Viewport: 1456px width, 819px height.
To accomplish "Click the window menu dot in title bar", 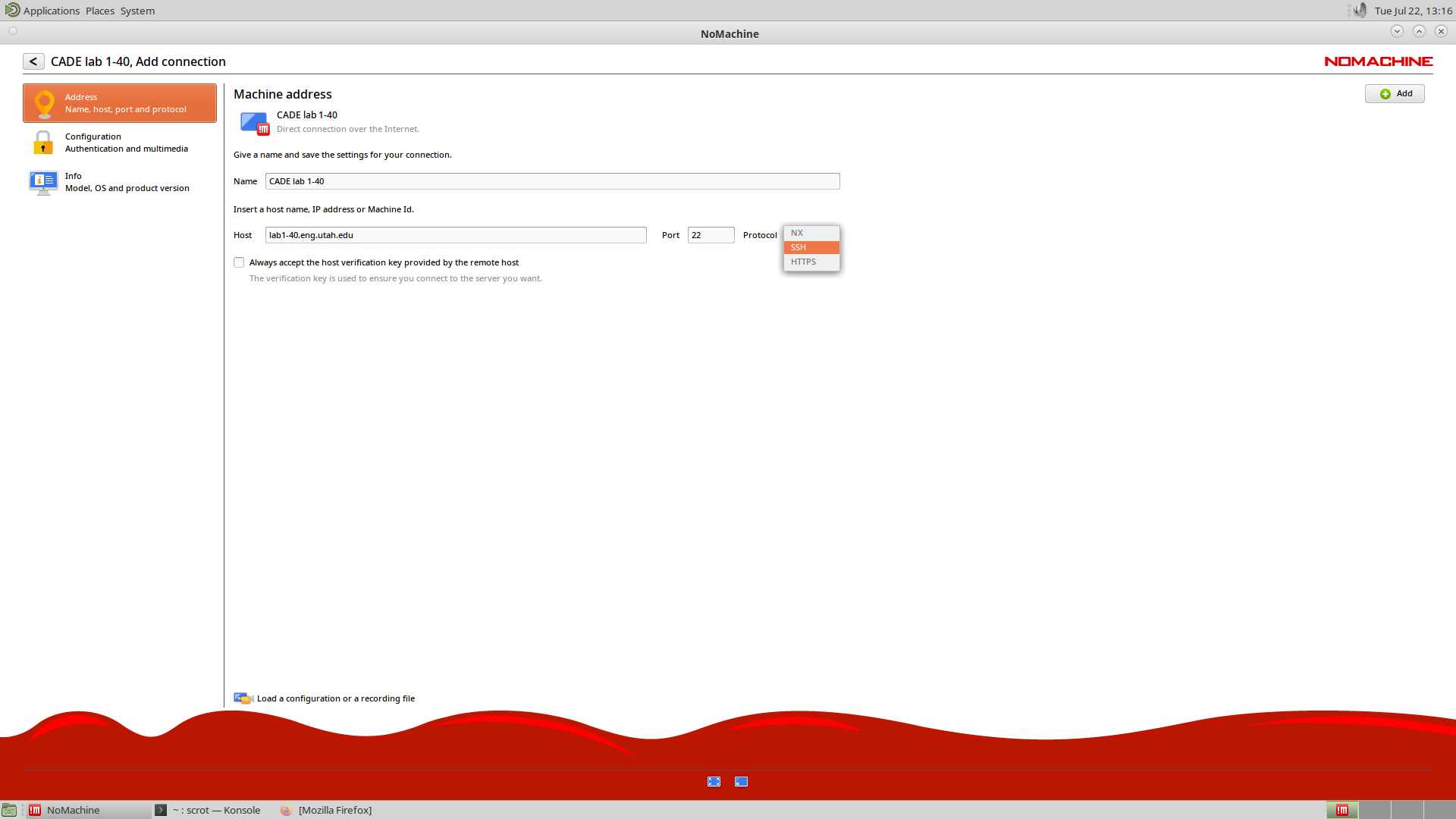I will (13, 31).
